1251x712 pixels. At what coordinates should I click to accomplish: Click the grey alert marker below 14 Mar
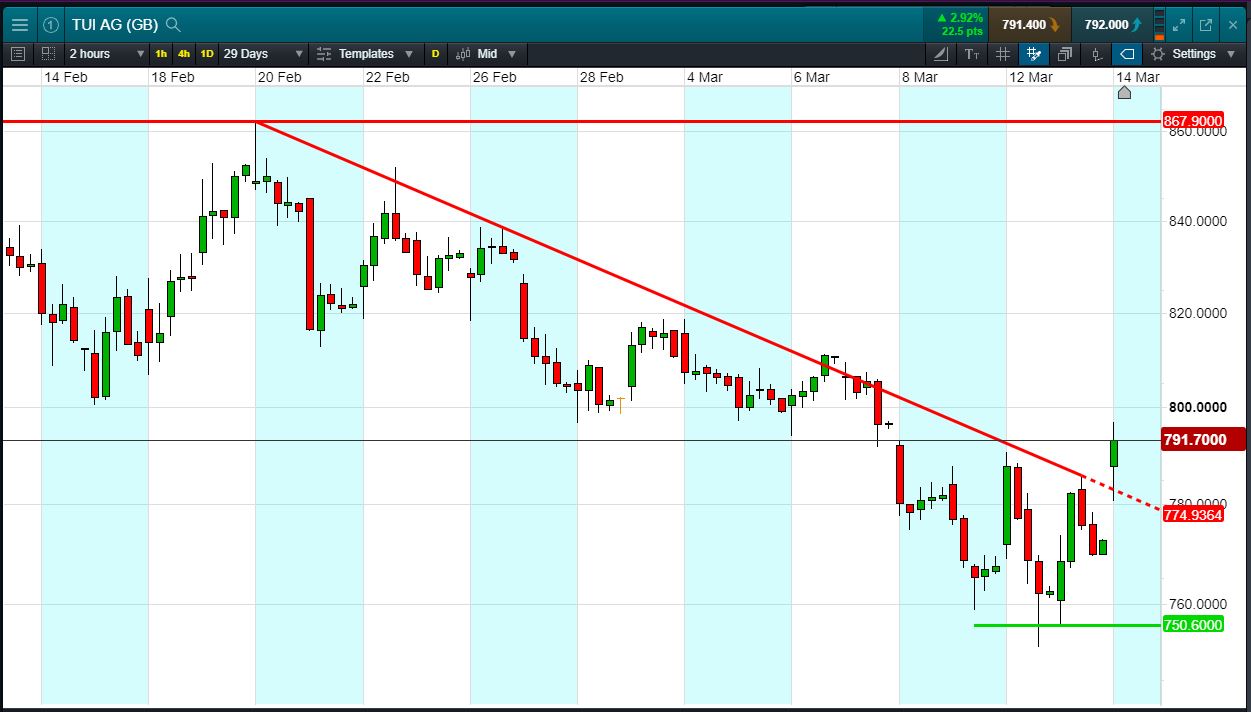1123,93
